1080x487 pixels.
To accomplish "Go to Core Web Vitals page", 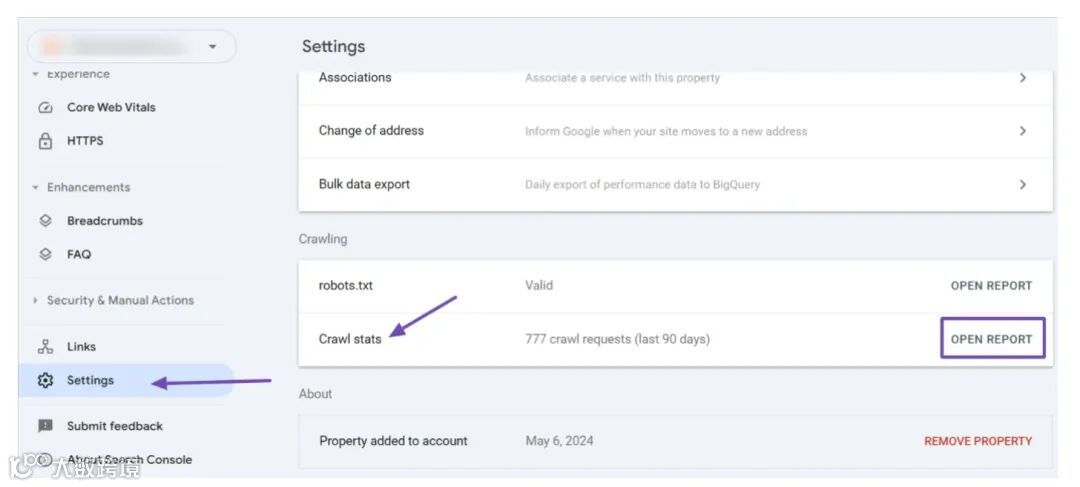I will [x=111, y=108].
